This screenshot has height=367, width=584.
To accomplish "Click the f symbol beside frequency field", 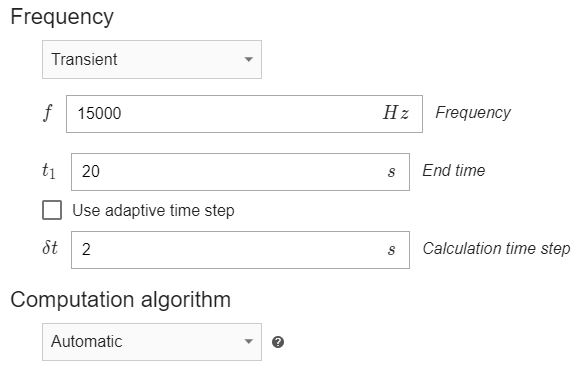I will [x=48, y=113].
